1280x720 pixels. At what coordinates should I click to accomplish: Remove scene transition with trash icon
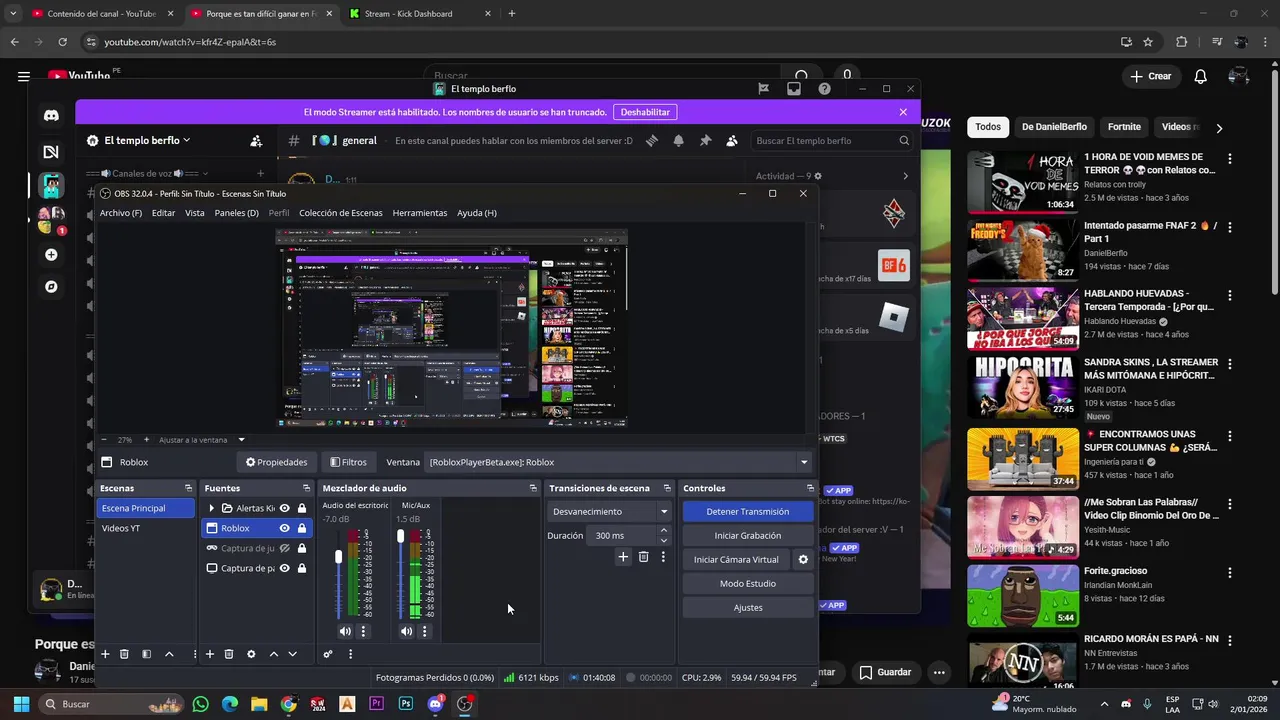tap(643, 557)
